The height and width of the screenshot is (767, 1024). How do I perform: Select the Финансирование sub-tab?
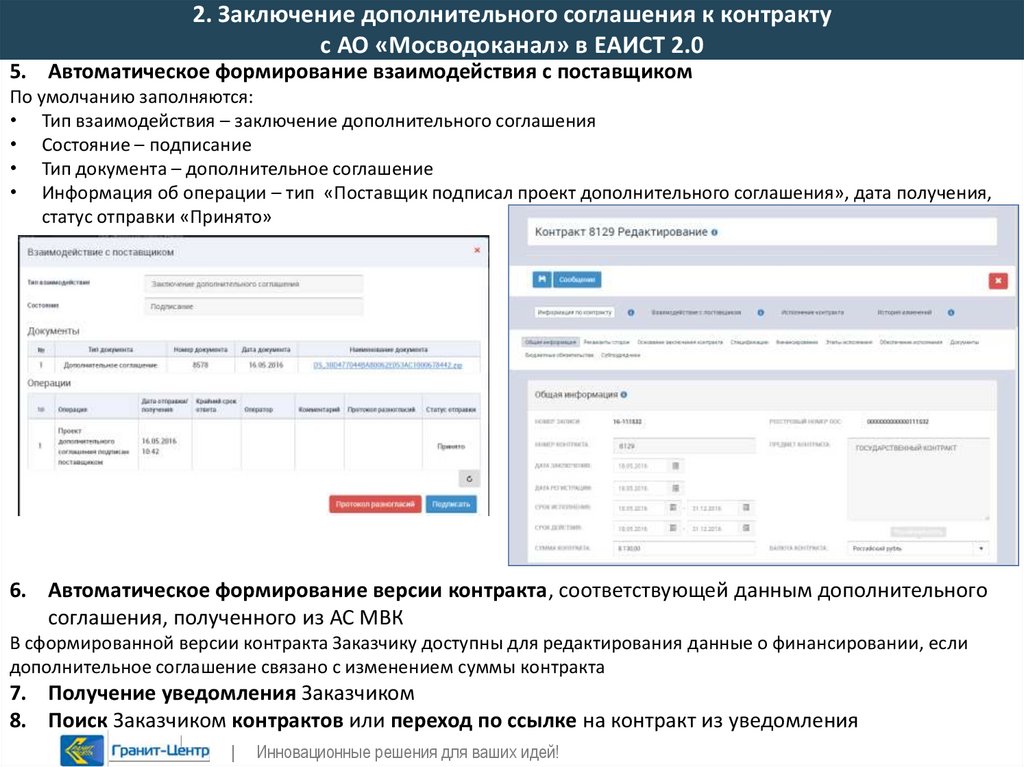[x=797, y=342]
